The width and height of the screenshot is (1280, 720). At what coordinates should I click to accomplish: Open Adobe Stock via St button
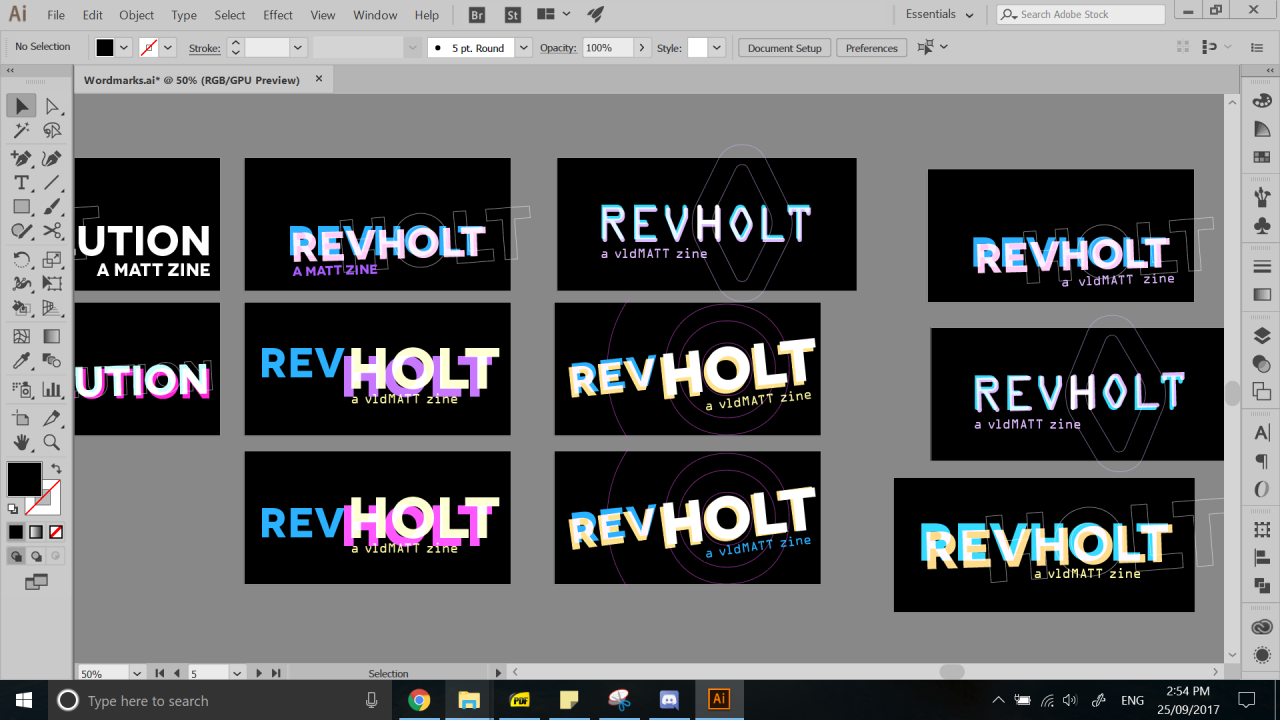[x=512, y=15]
